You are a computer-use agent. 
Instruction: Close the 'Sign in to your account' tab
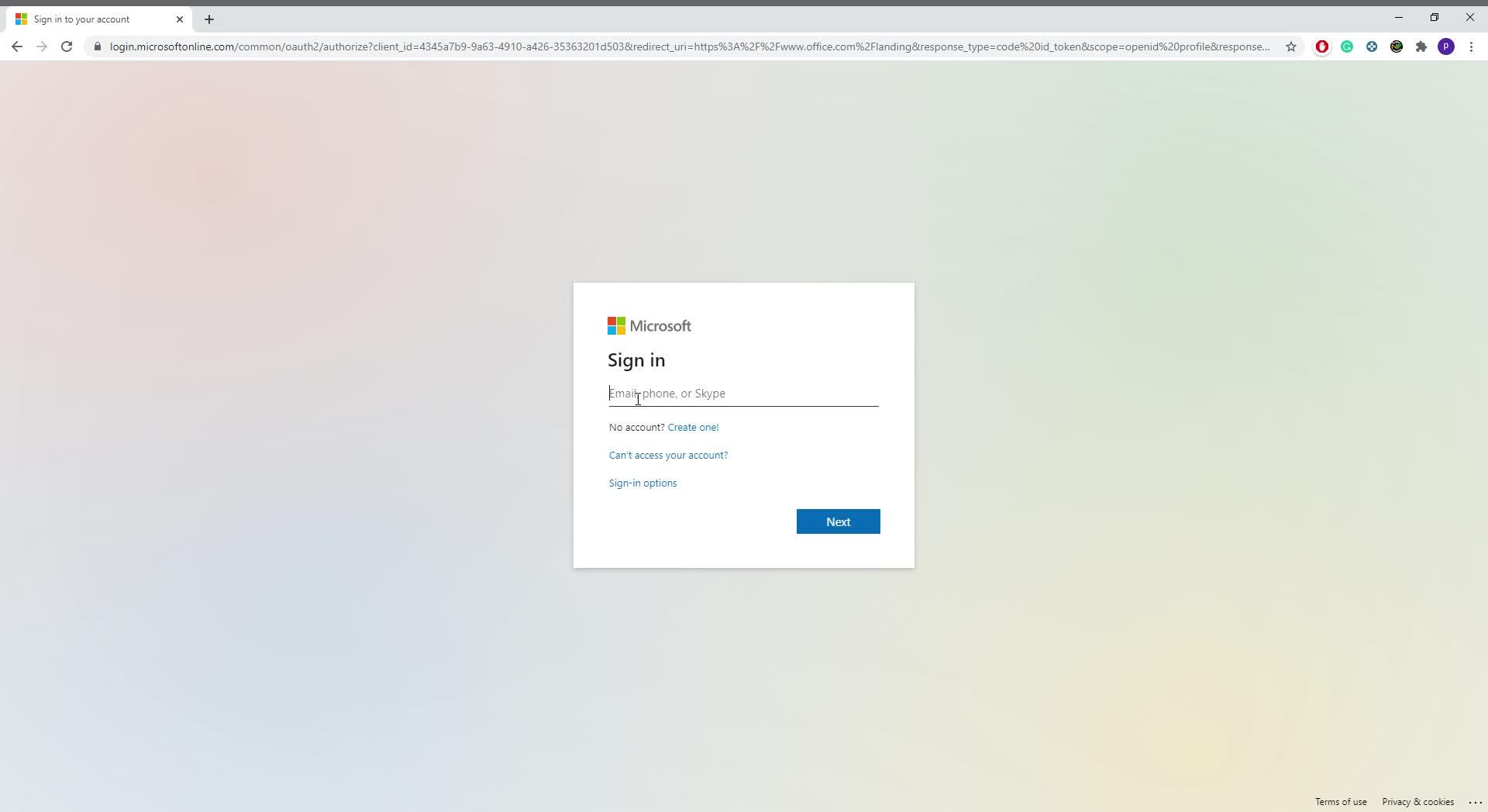click(180, 19)
